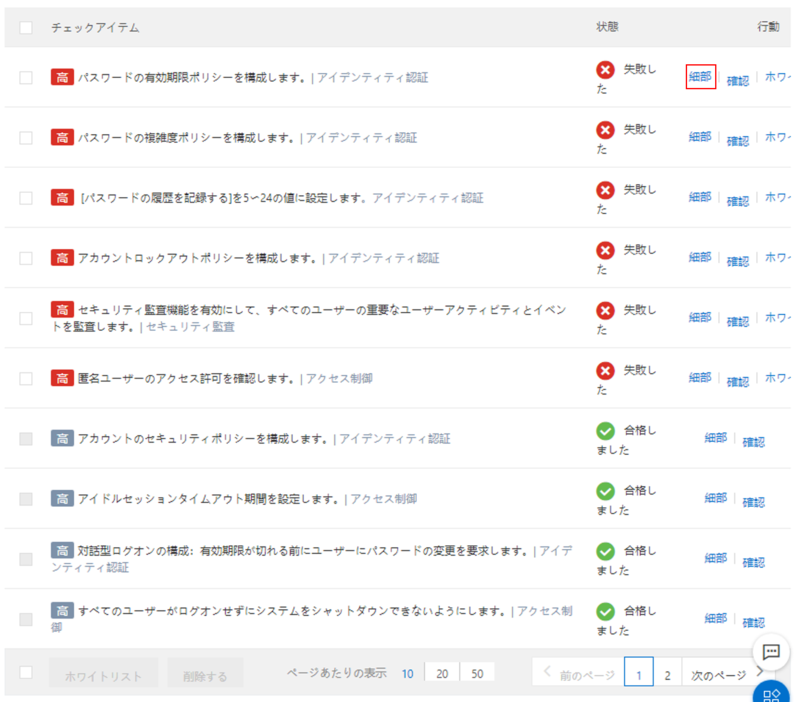Check the account lockout policy row checkbox
The width and height of the screenshot is (800, 702).
[26, 258]
